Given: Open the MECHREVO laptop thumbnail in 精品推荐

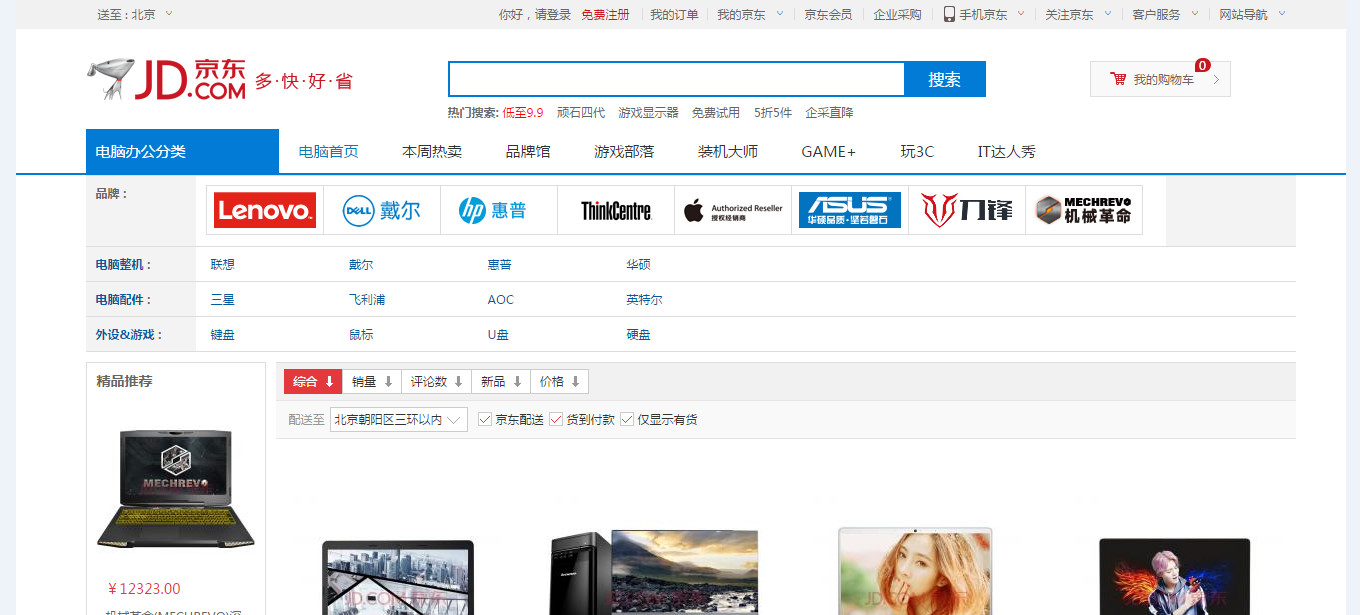Looking at the screenshot, I should pos(176,490).
